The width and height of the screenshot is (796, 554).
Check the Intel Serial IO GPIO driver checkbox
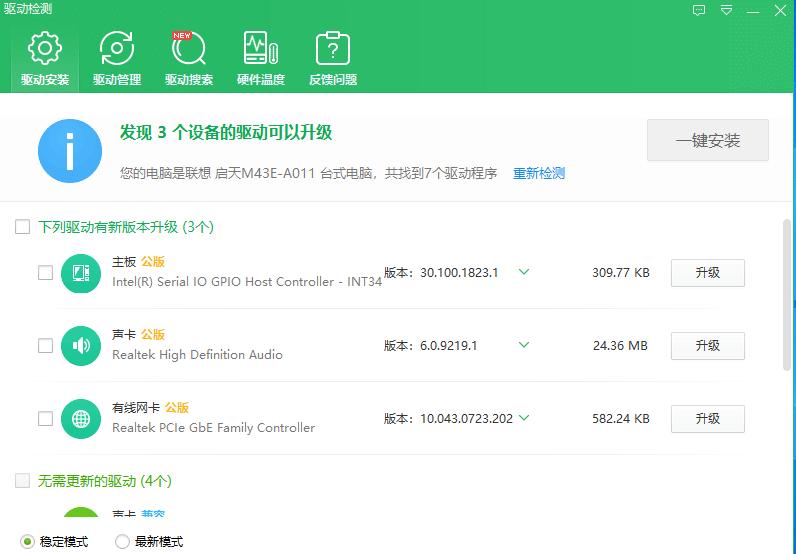(x=45, y=273)
